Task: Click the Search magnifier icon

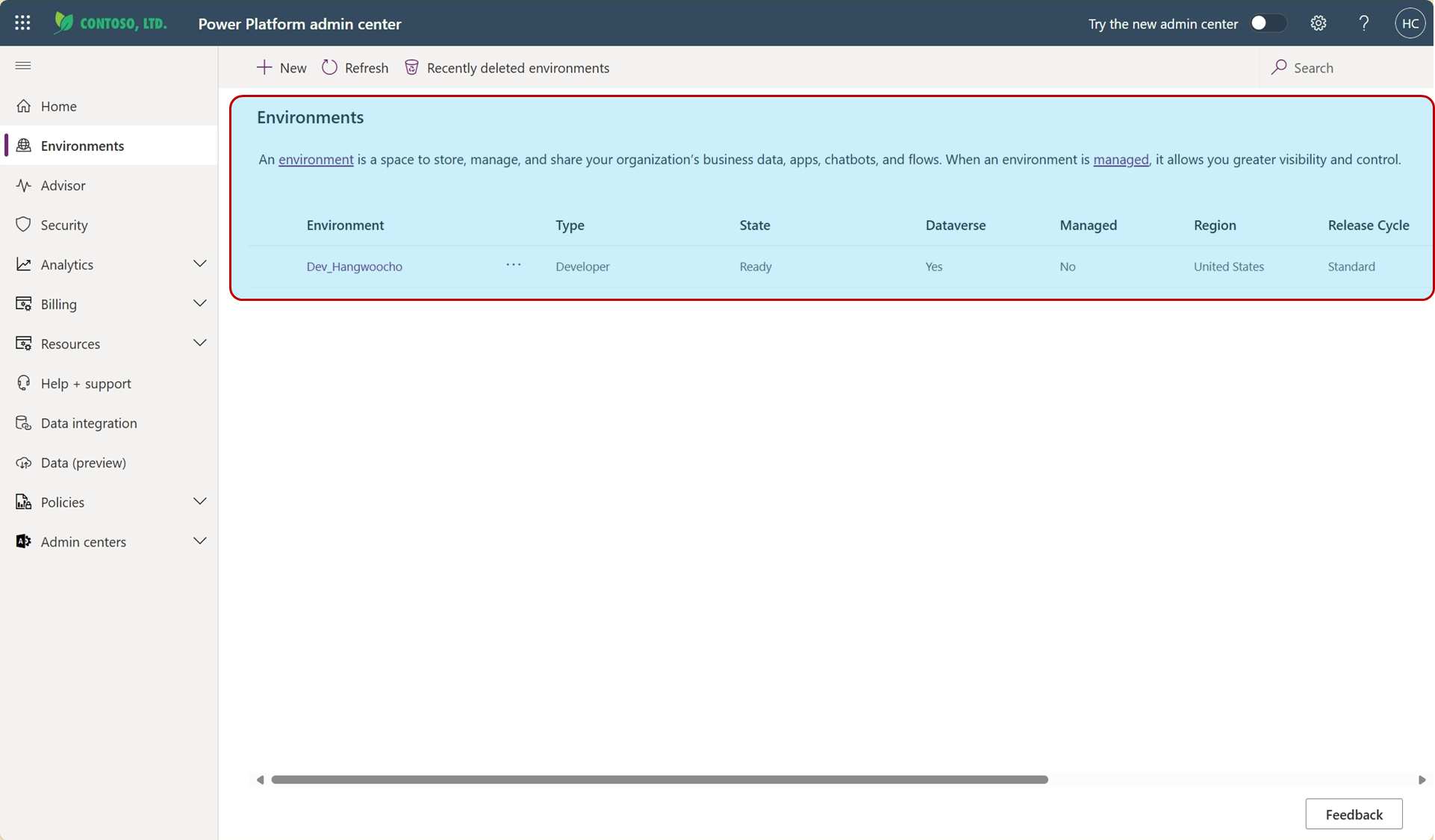Action: (x=1279, y=67)
